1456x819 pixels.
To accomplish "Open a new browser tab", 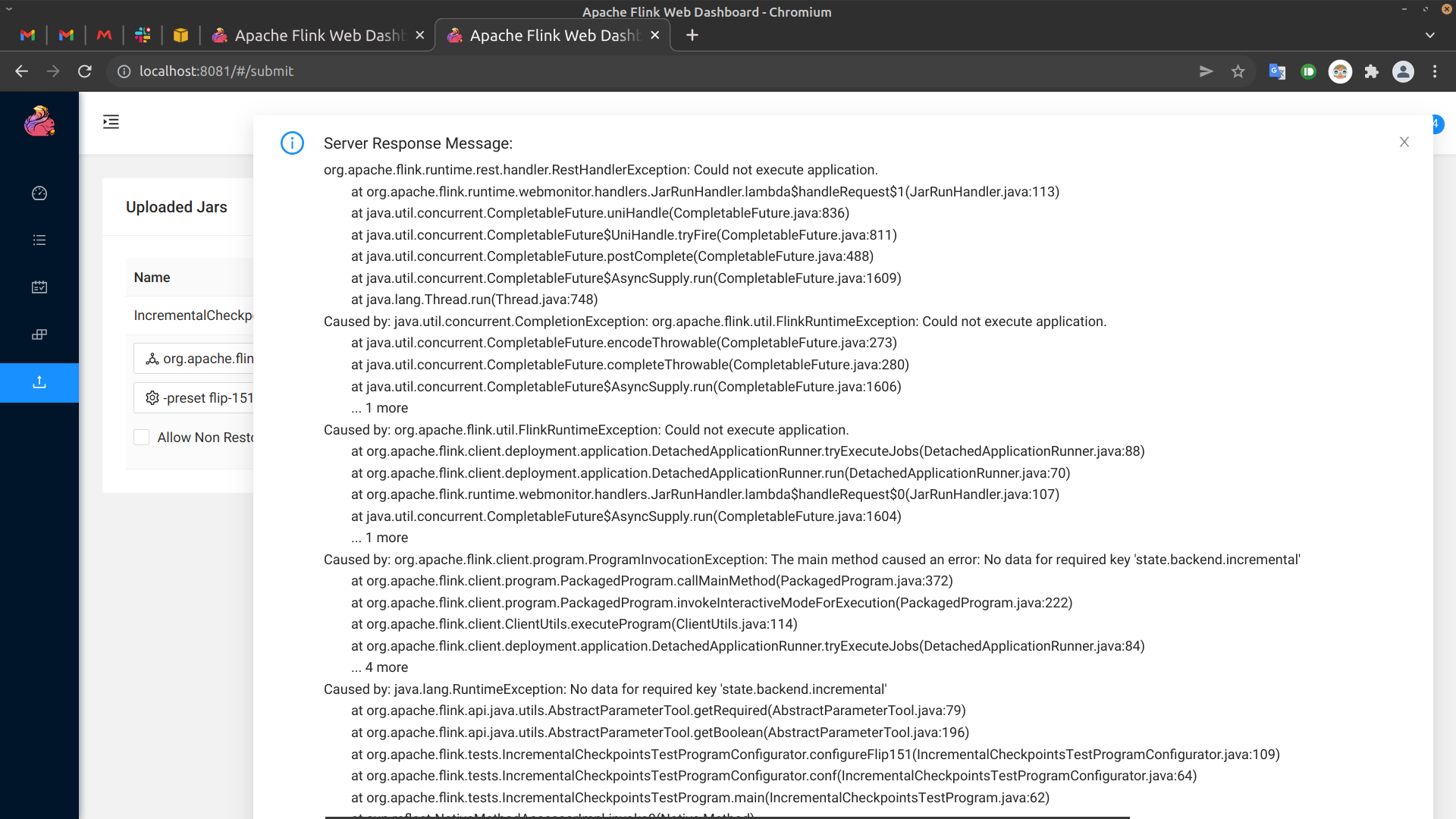I will (x=692, y=35).
